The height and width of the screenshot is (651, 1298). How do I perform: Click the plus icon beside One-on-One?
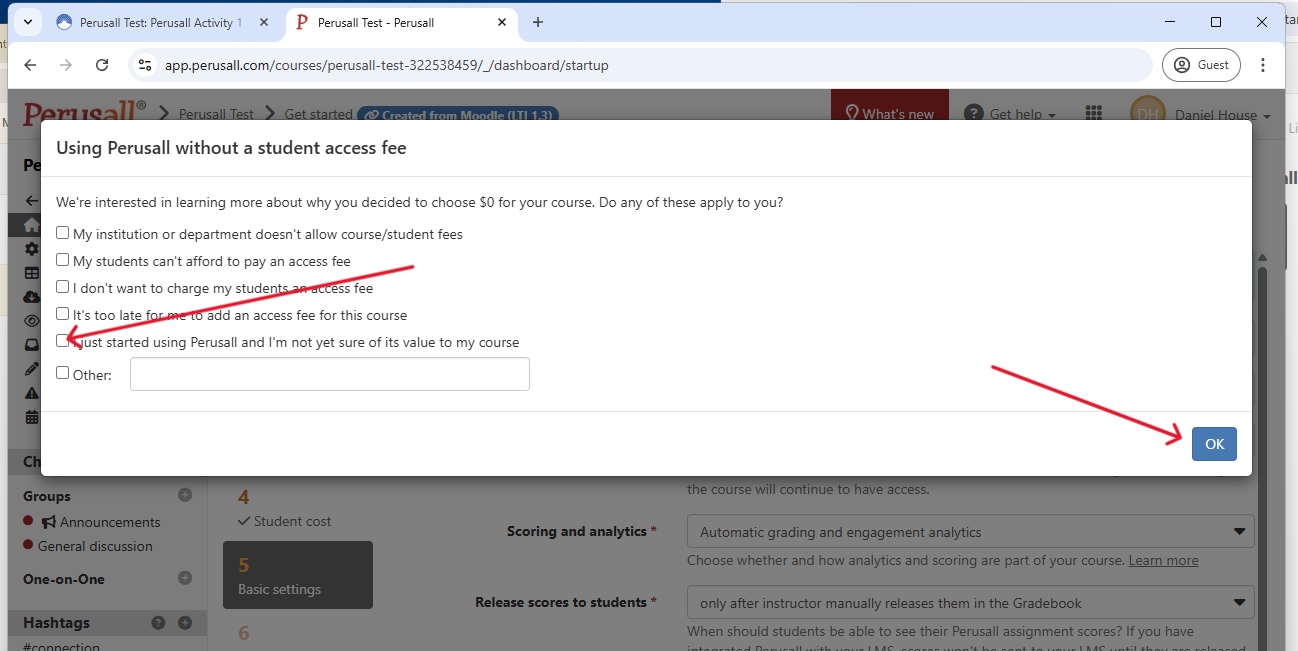185,578
